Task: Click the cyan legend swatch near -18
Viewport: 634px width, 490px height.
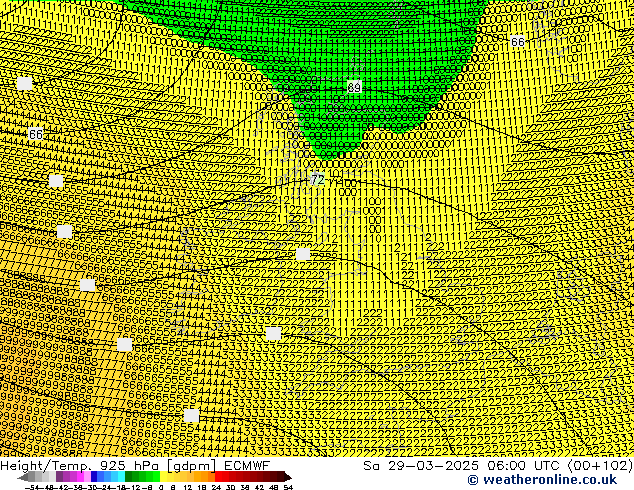Action: 121,477
